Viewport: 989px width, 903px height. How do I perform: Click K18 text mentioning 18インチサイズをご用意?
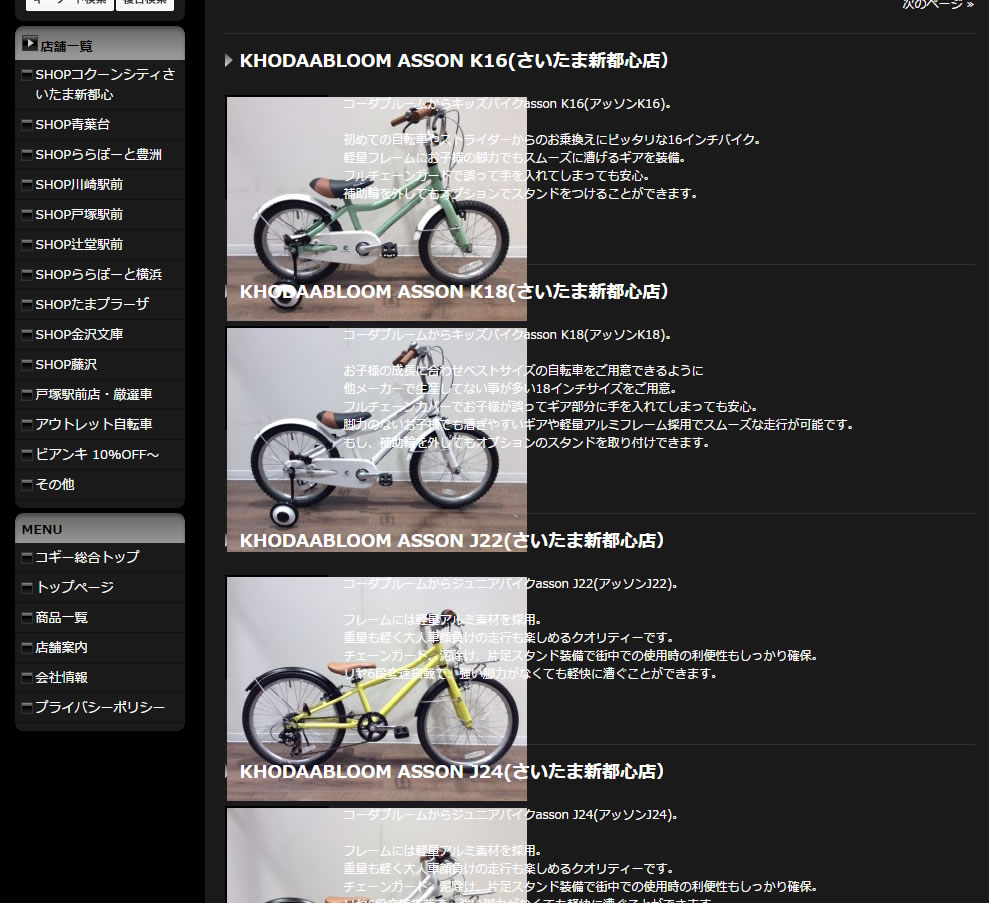511,388
